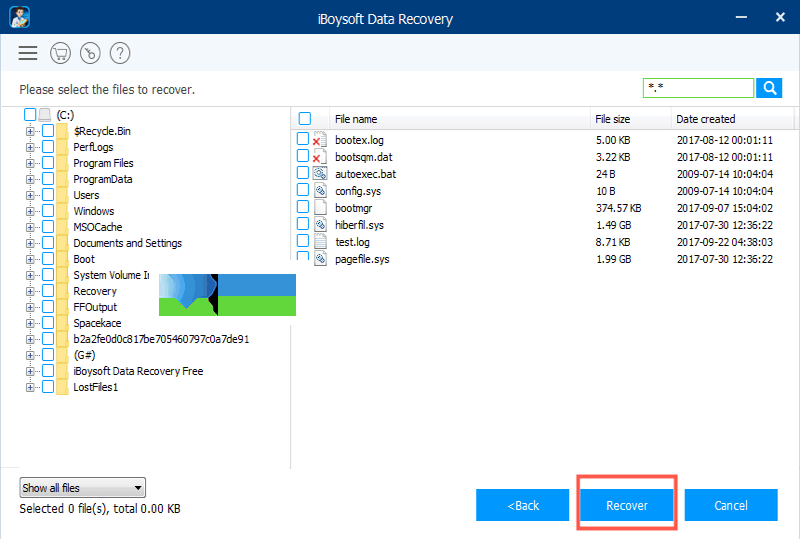The image size is (800, 539).
Task: Click the PerfLogs folder icon
Action: [62, 147]
